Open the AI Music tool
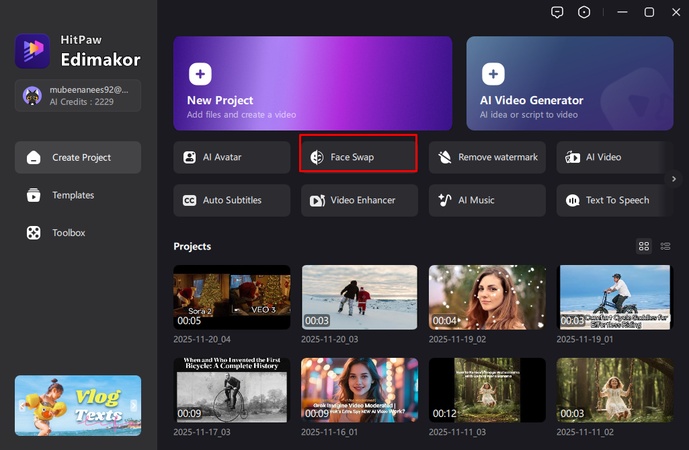The image size is (689, 450). click(487, 200)
